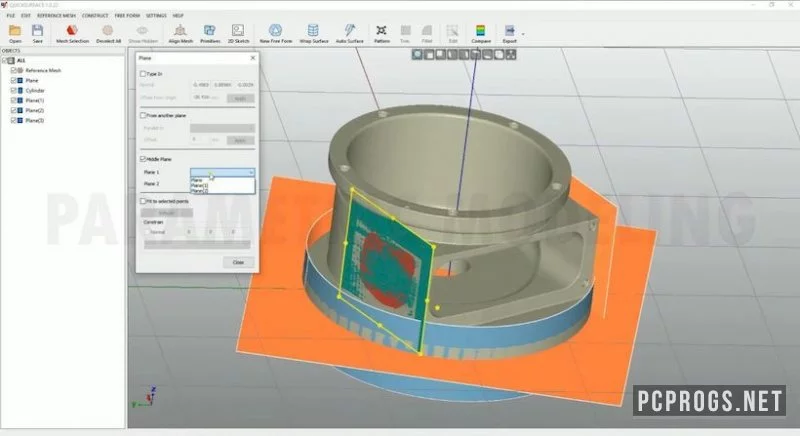Toggle visibility checkbox for Reference Mesh
800x436 pixels.
[x=14, y=70]
